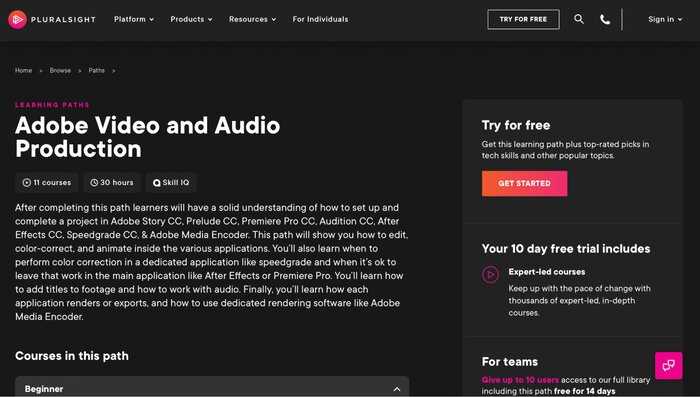
Task: Click the Skill IQ badge icon
Action: coord(157,183)
